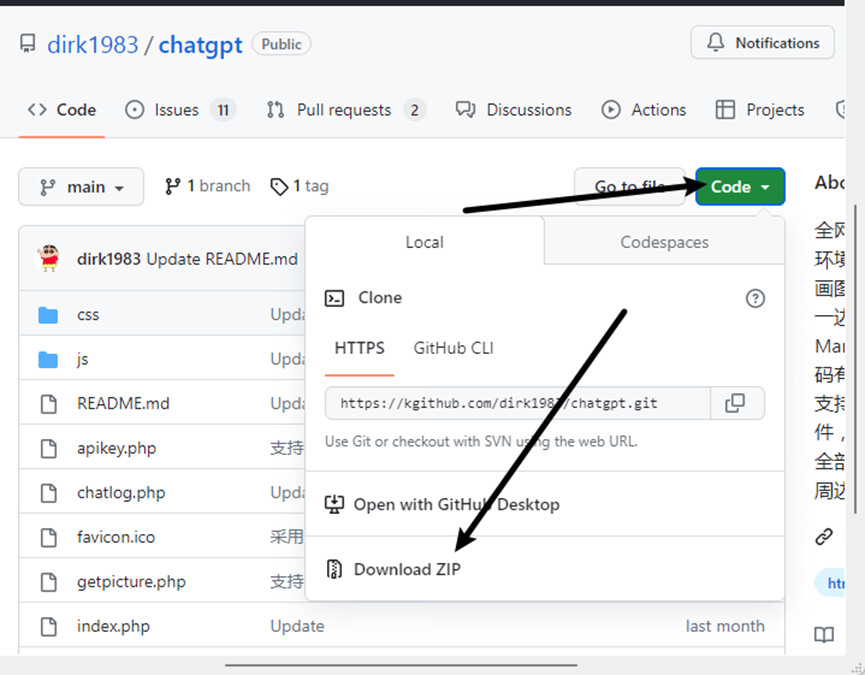
Task: View the 1 tag link
Action: pos(300,186)
